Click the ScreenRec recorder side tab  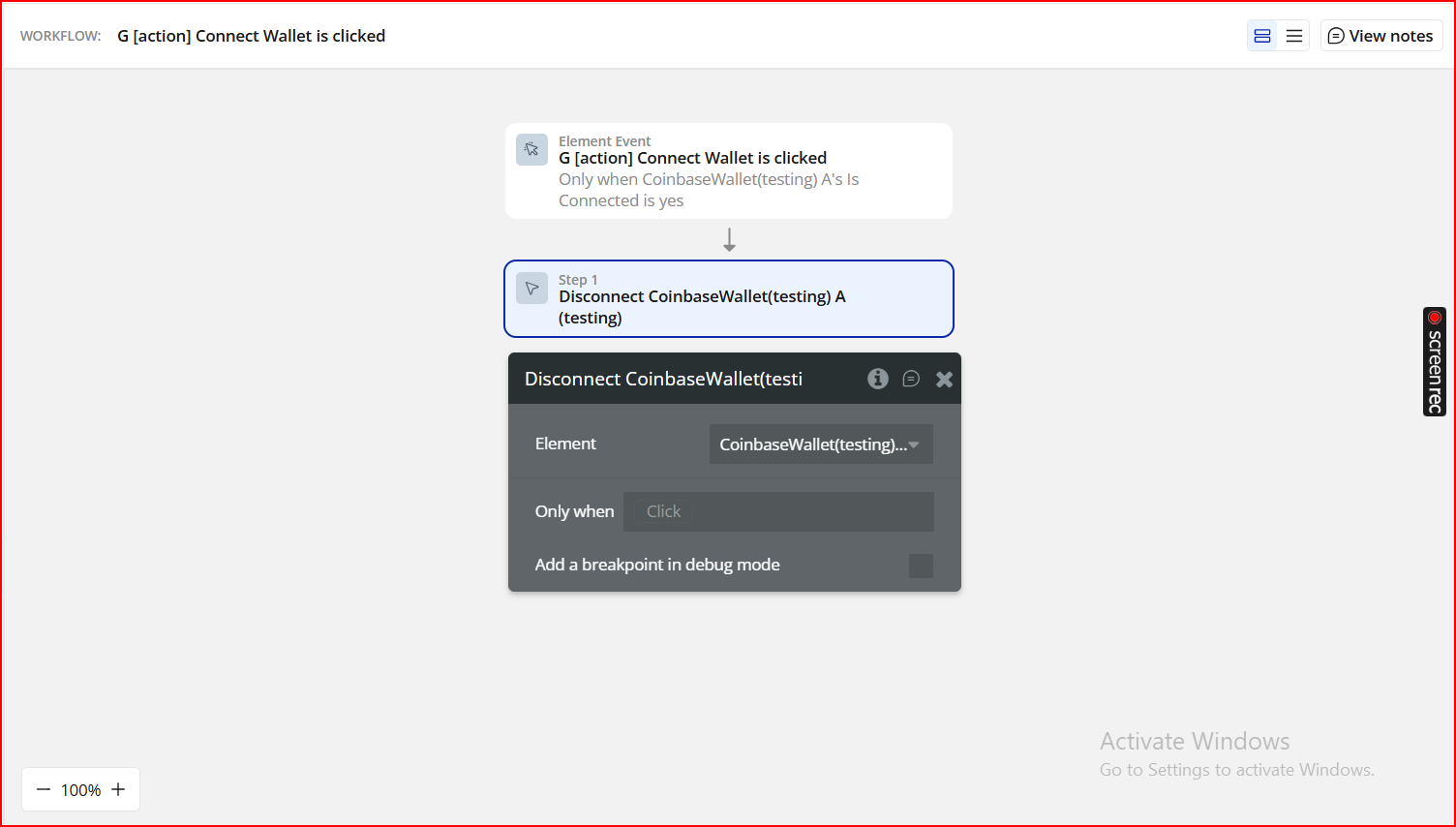coord(1435,361)
